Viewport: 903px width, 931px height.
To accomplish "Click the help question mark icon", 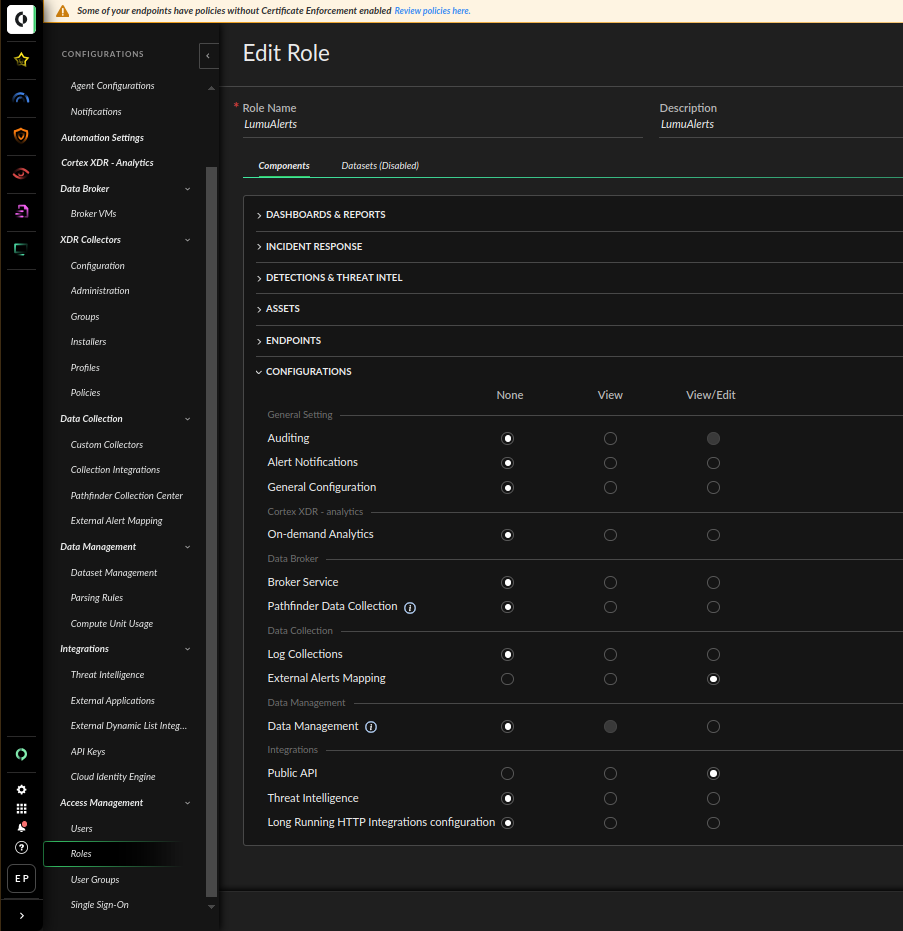I will tap(21, 847).
